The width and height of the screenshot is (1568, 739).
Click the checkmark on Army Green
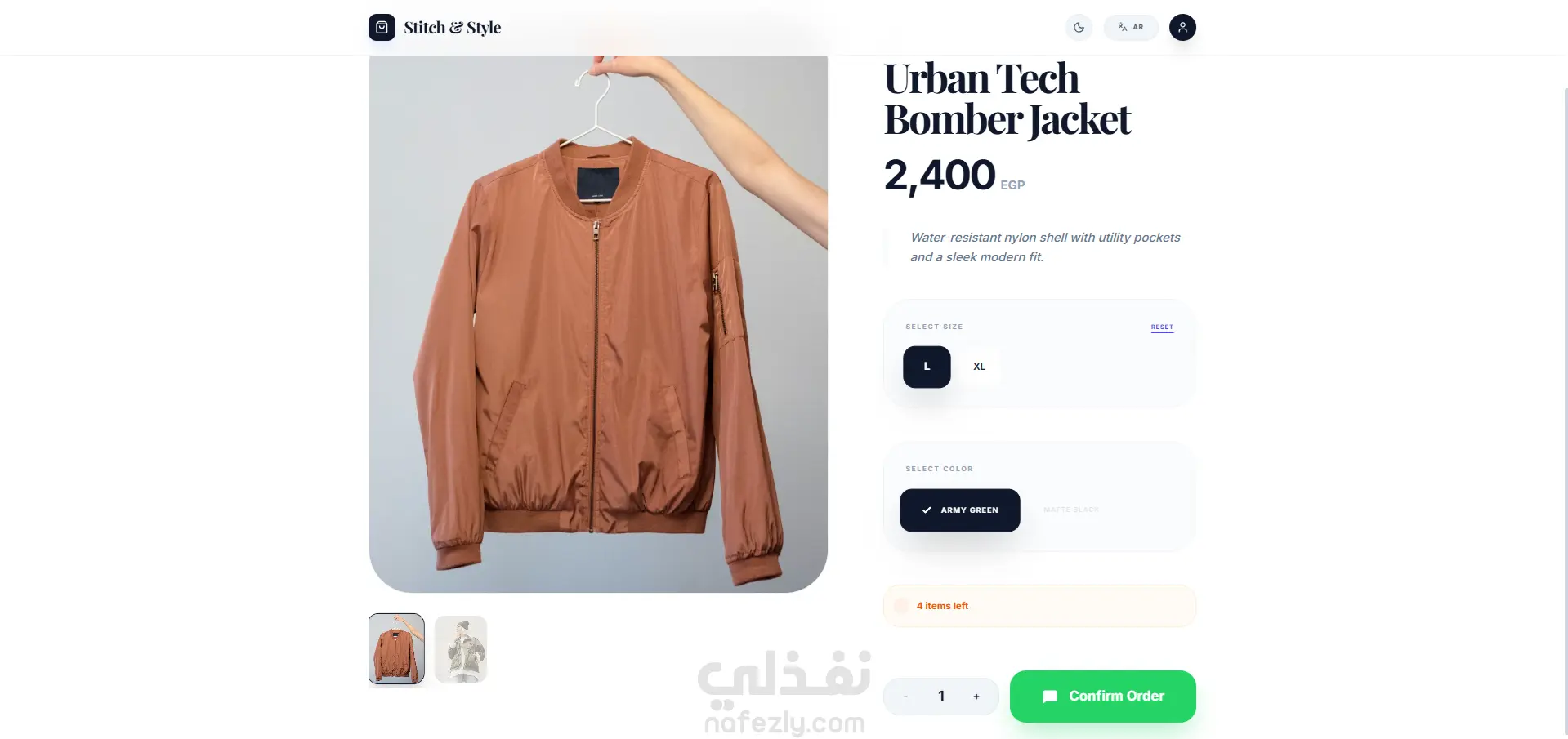(x=927, y=510)
